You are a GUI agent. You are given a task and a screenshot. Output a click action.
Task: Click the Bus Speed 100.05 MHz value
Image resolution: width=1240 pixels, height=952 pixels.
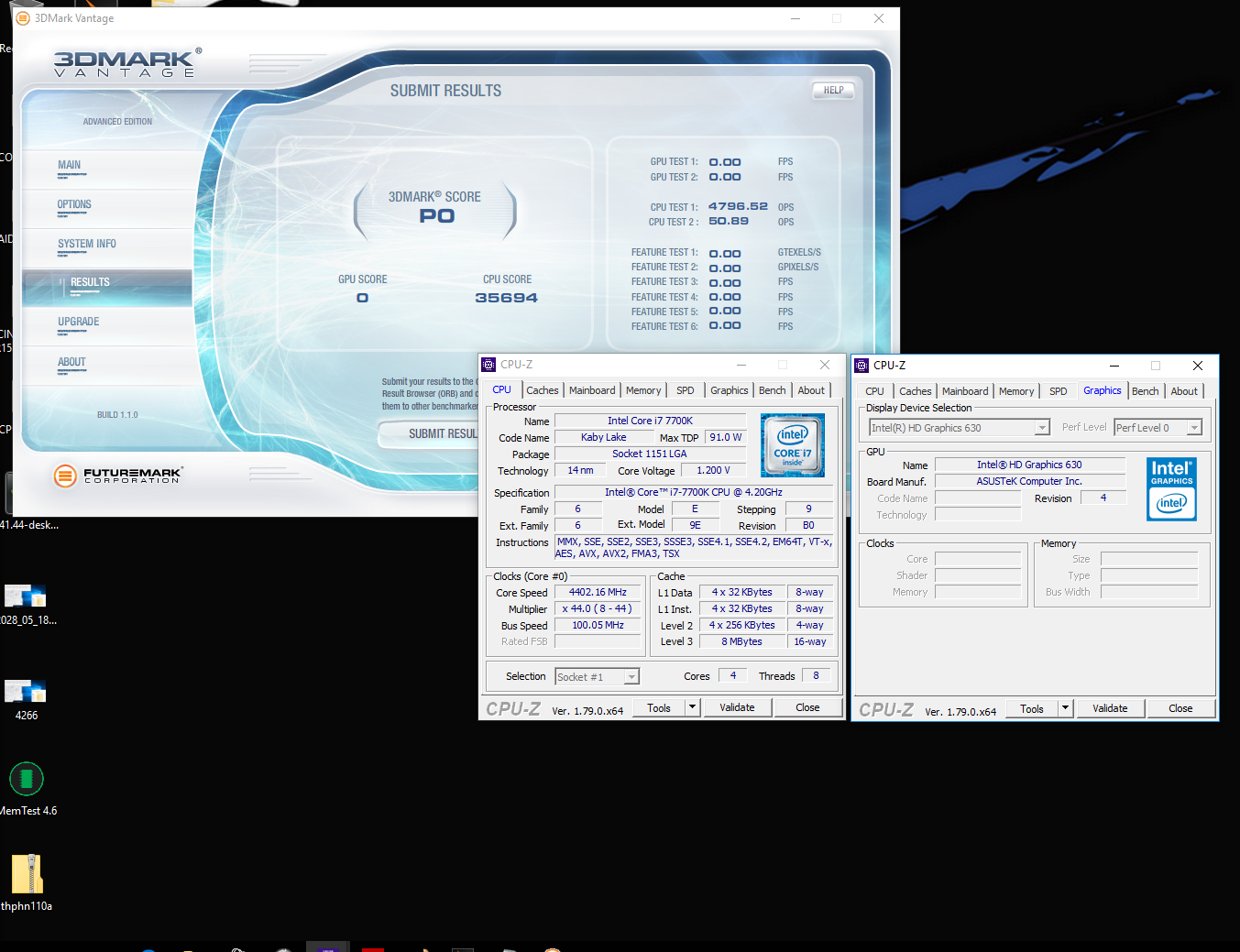click(x=598, y=626)
